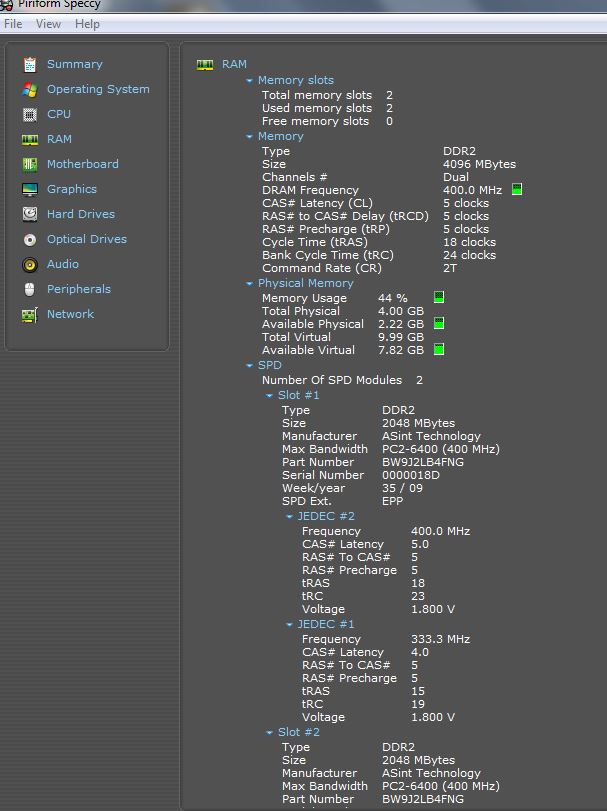Select the 'Cycle Time (tRAS)' row label

pyautogui.click(x=314, y=242)
